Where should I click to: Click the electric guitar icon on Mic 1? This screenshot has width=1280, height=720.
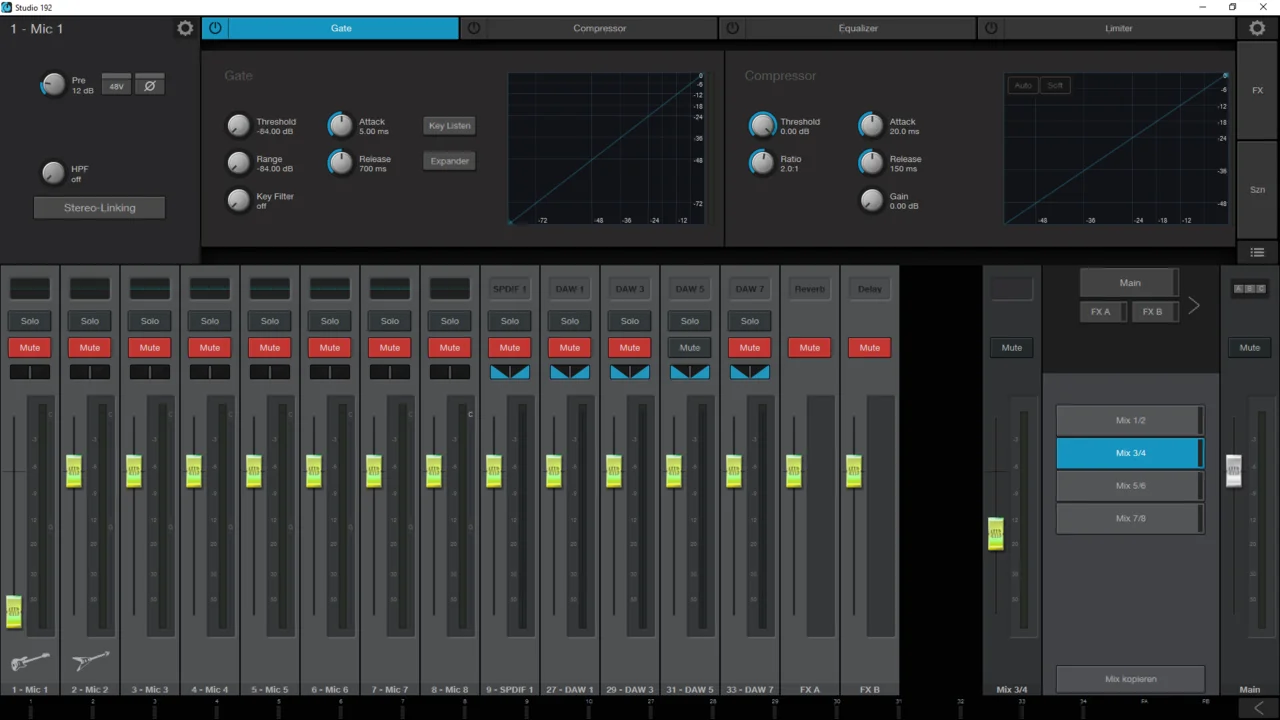click(30, 661)
